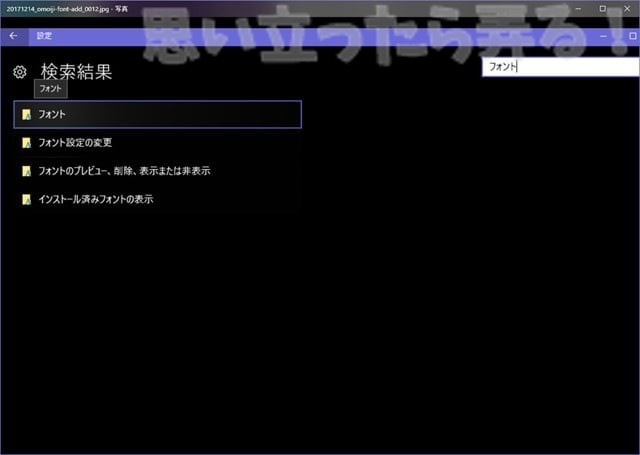Close the Photos app window
Image resolution: width=640 pixels, height=455 pixels.
click(x=627, y=8)
